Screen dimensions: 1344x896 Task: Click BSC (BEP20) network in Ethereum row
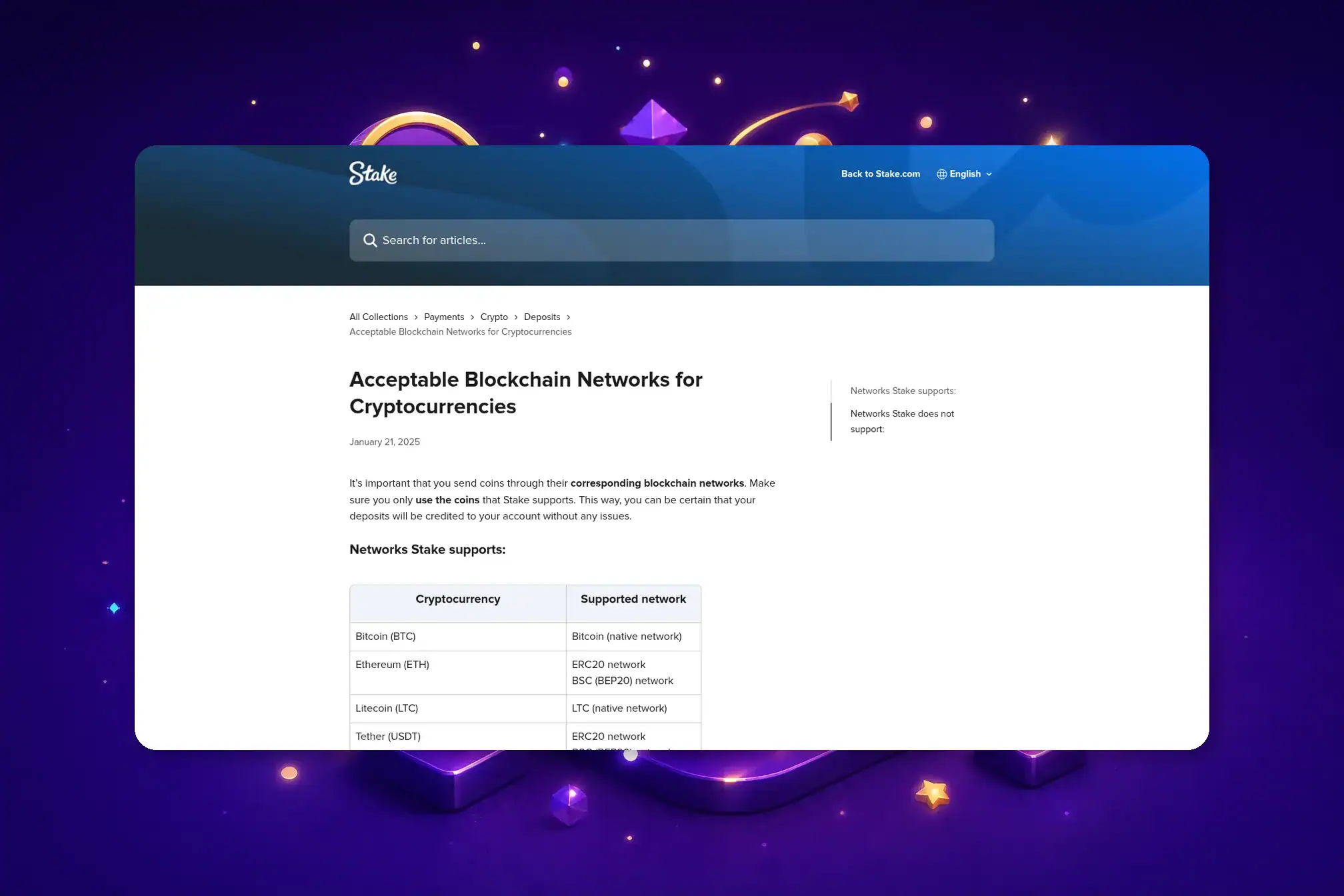623,681
